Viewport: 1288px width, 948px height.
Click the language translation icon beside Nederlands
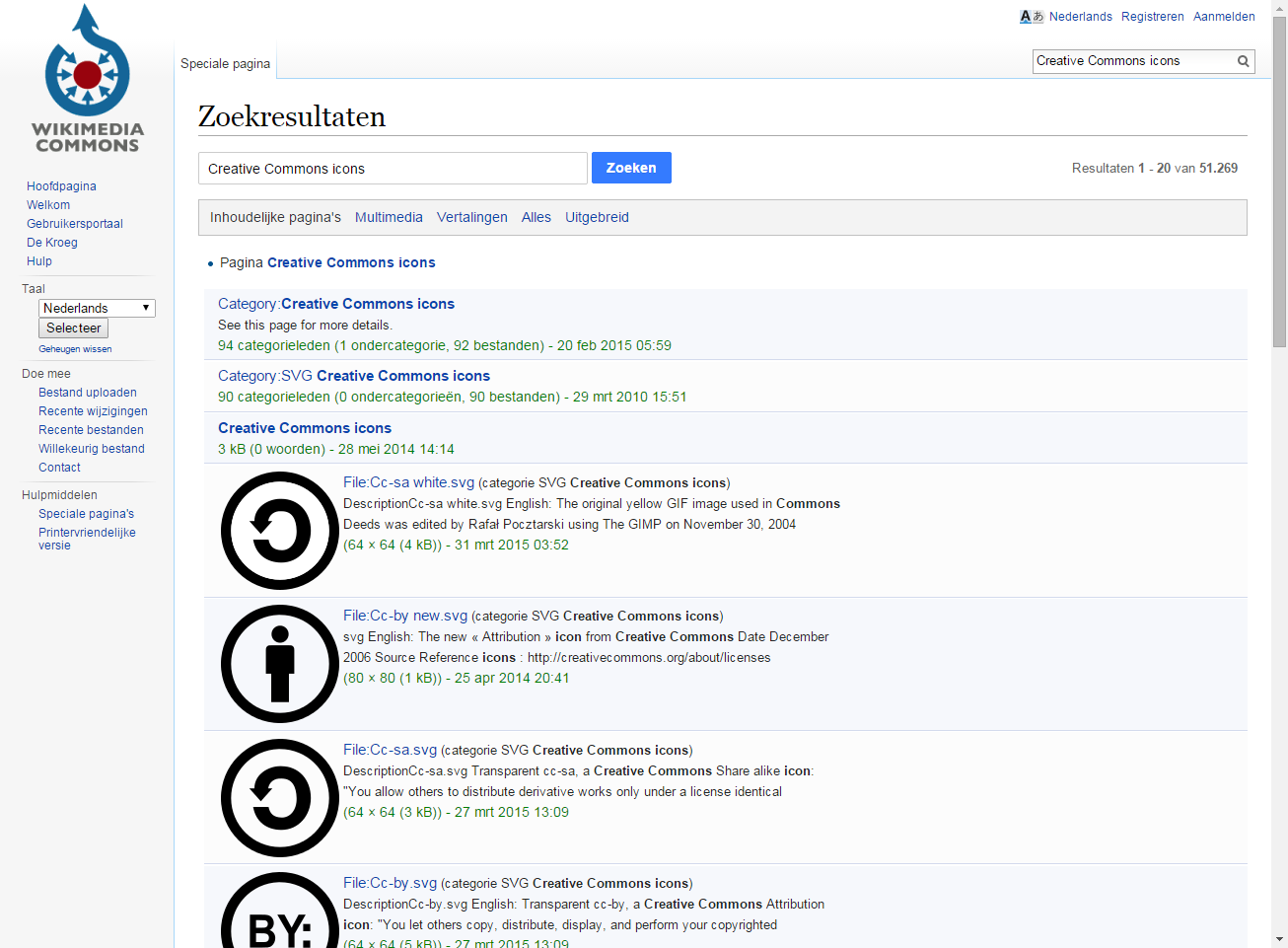1032,17
